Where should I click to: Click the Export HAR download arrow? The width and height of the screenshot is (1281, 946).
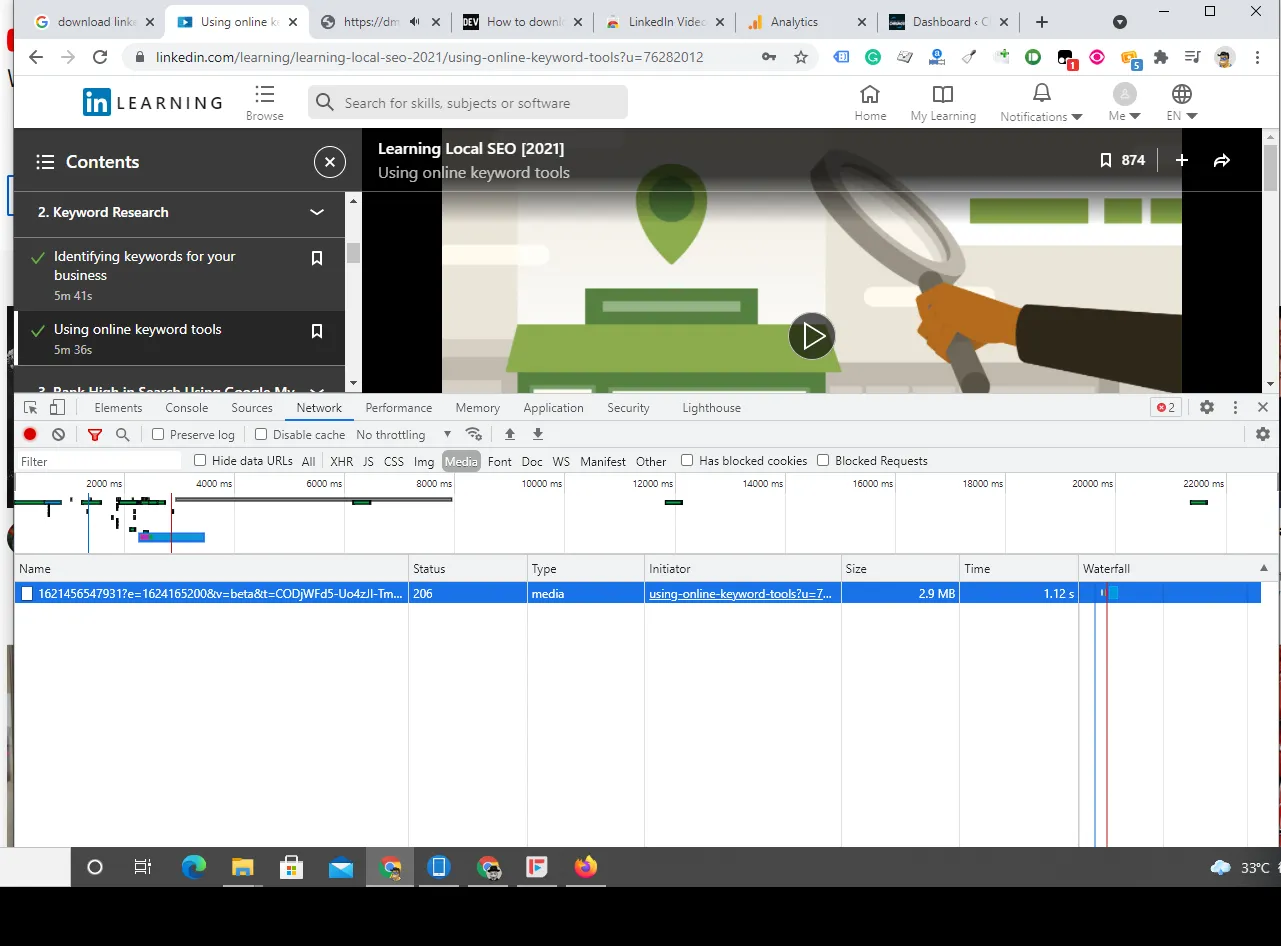[x=538, y=434]
